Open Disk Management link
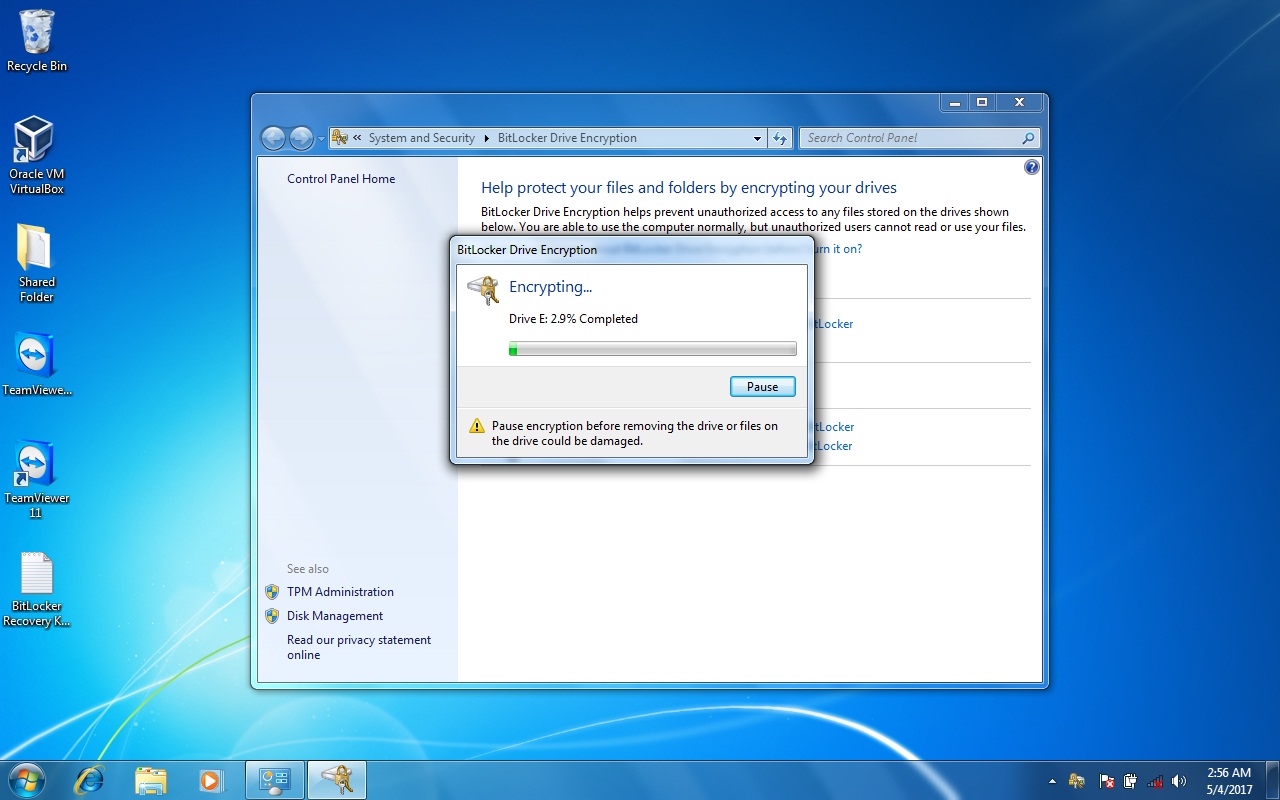Screen dimensions: 1280x800 [335, 616]
